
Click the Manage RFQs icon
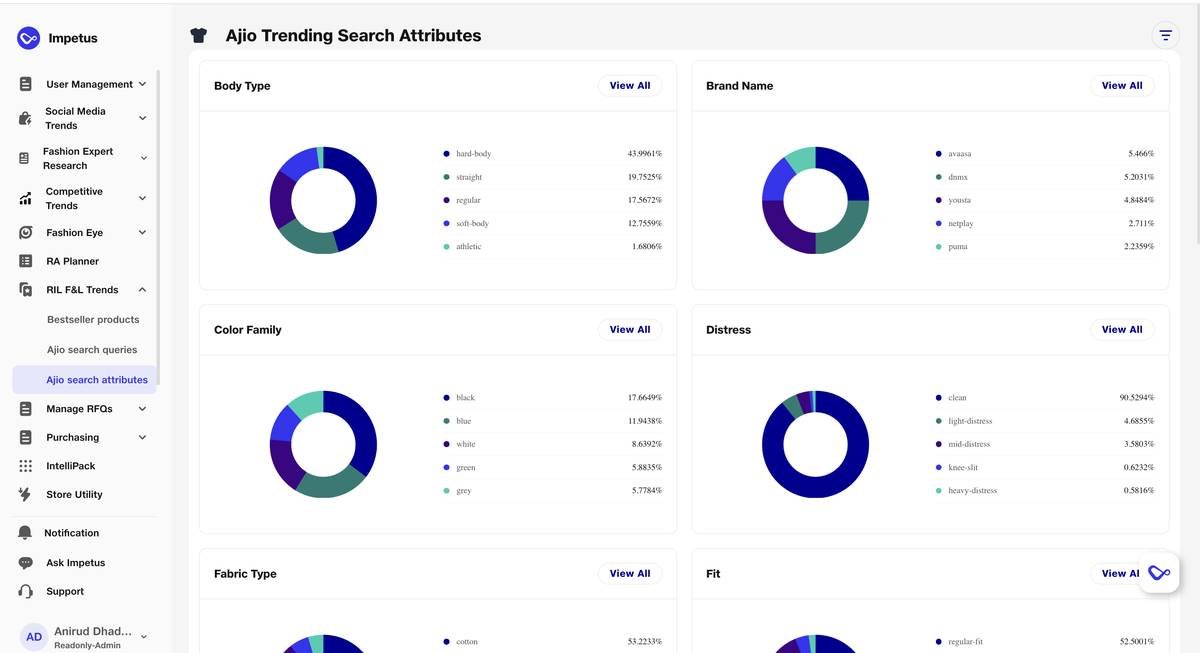[x=26, y=409]
